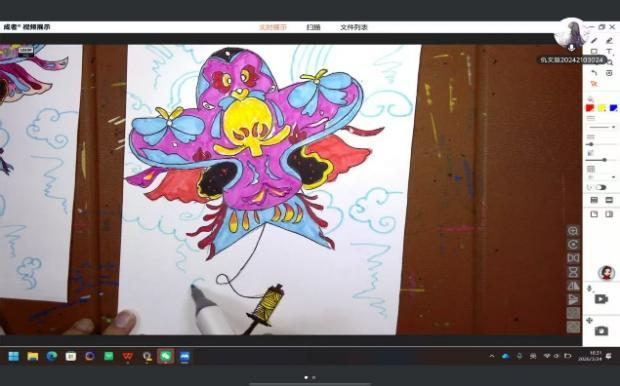Click the side-by-side compare layout icon
Viewport: 620px width, 386px height.
[609, 214]
